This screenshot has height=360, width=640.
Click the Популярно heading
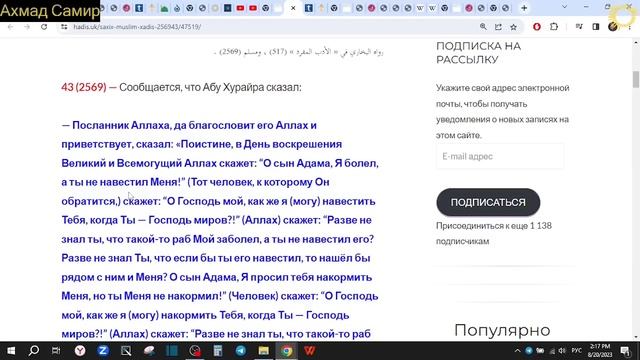(502, 330)
